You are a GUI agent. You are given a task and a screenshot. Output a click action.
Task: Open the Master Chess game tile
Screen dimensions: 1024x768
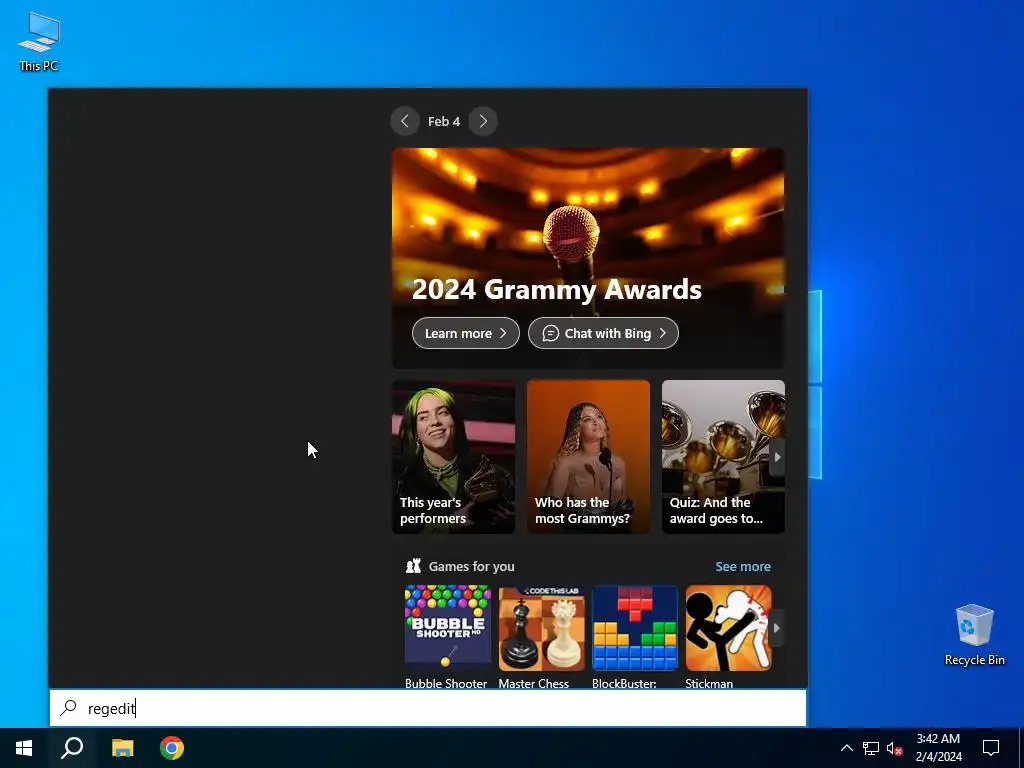pyautogui.click(x=541, y=637)
